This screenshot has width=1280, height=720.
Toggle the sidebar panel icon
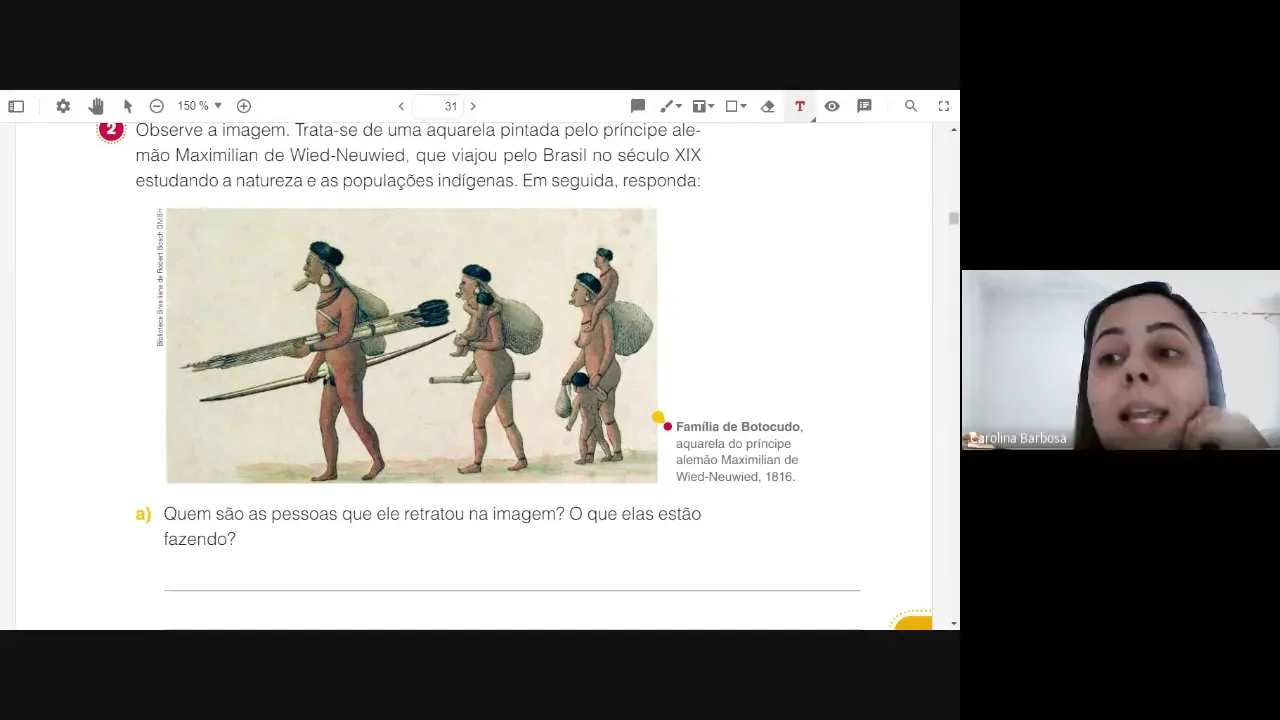(x=16, y=106)
